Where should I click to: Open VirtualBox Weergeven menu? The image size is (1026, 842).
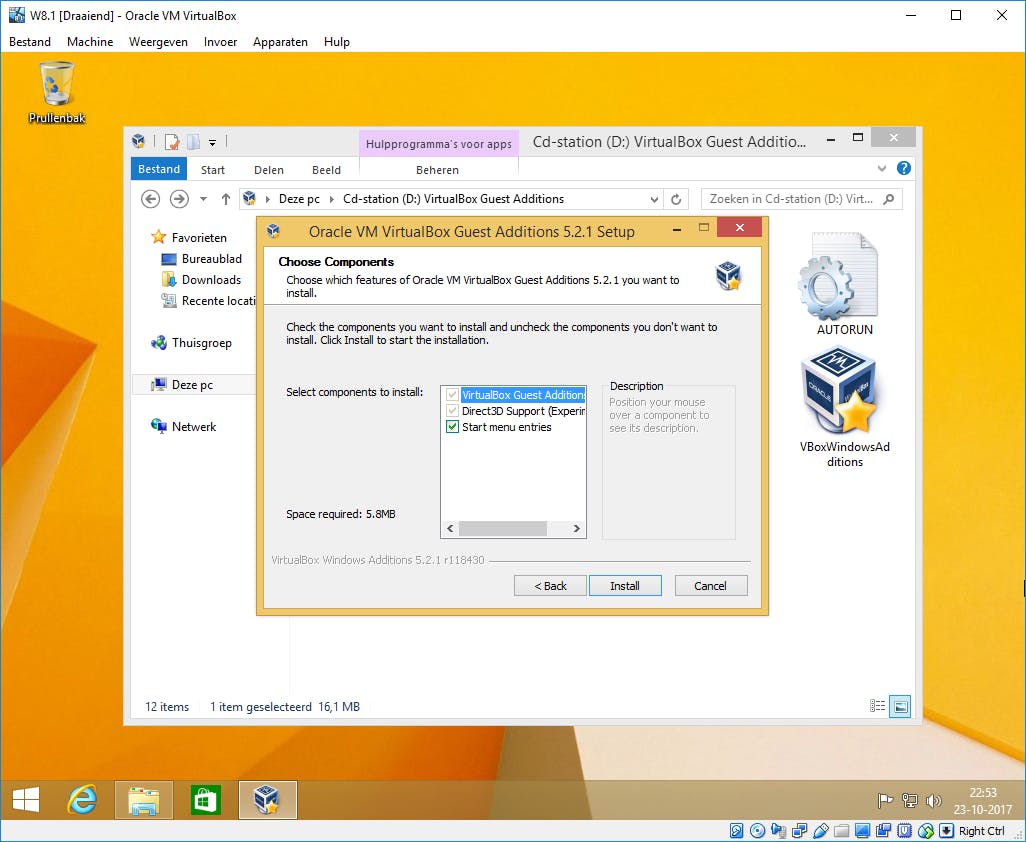click(x=158, y=42)
